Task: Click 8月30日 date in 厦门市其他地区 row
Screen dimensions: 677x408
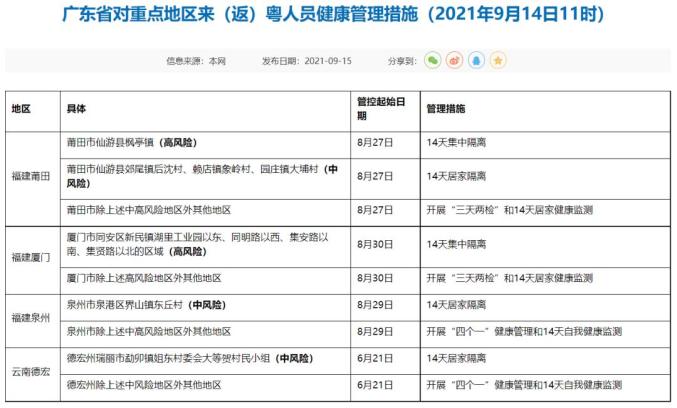Action: pos(375,278)
